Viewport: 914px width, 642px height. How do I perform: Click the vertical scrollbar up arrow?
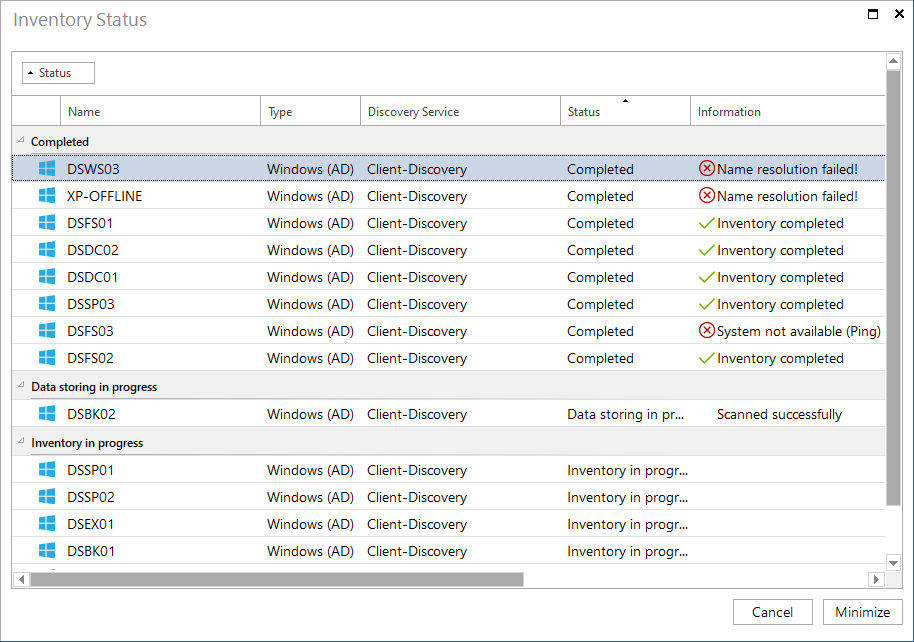click(x=893, y=61)
